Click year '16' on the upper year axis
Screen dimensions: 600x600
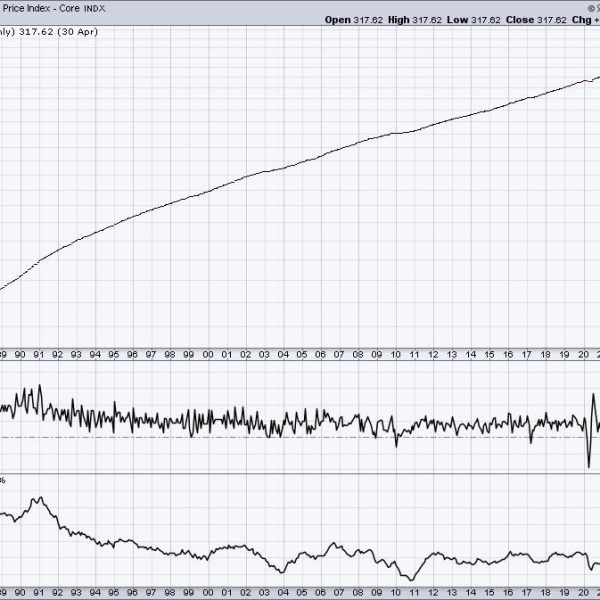coord(508,355)
